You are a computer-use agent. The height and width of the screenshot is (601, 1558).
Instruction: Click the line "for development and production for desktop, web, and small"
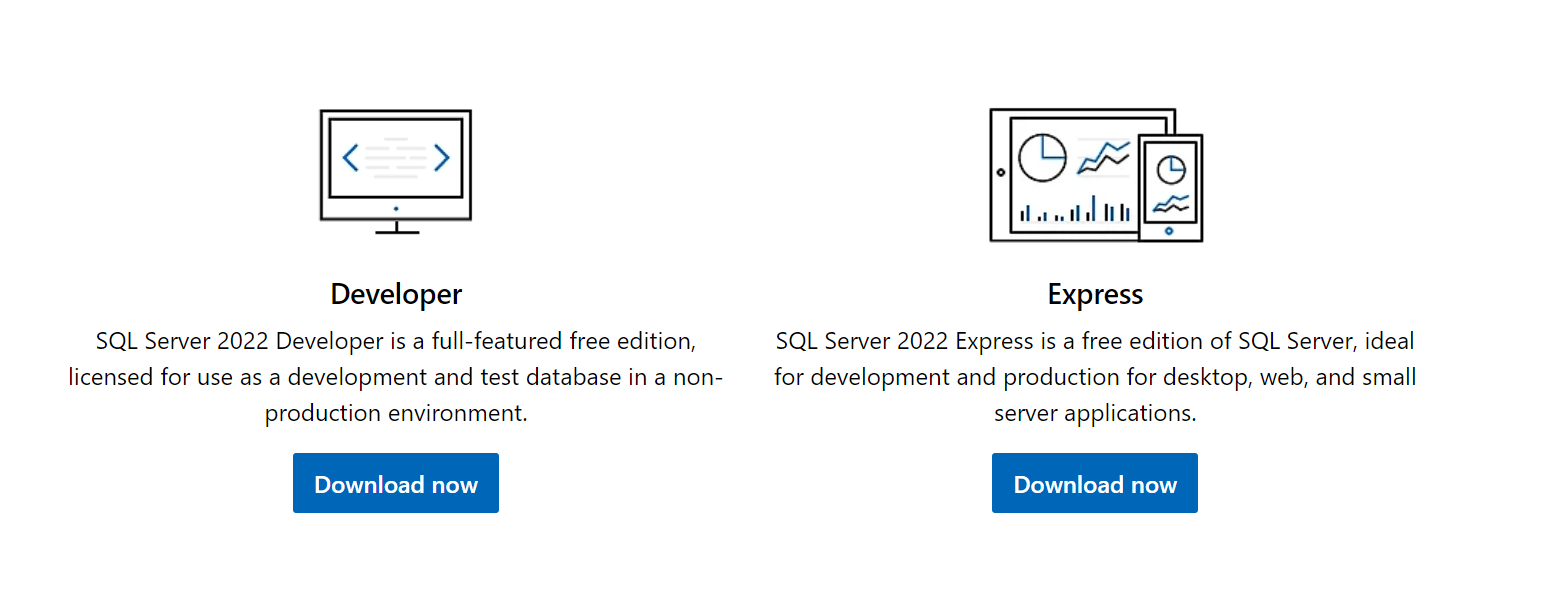click(1095, 377)
